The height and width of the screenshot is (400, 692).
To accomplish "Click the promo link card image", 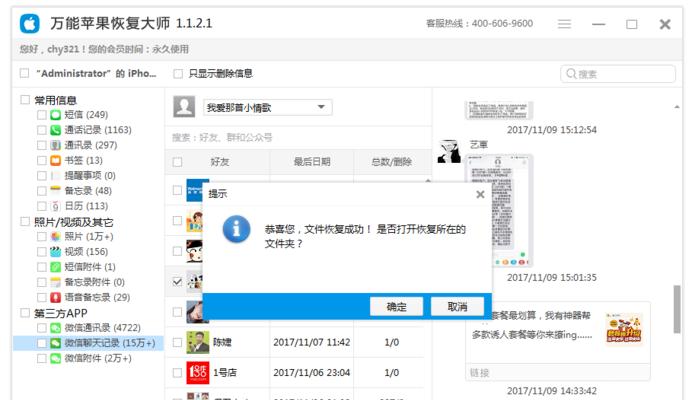I will [624, 328].
